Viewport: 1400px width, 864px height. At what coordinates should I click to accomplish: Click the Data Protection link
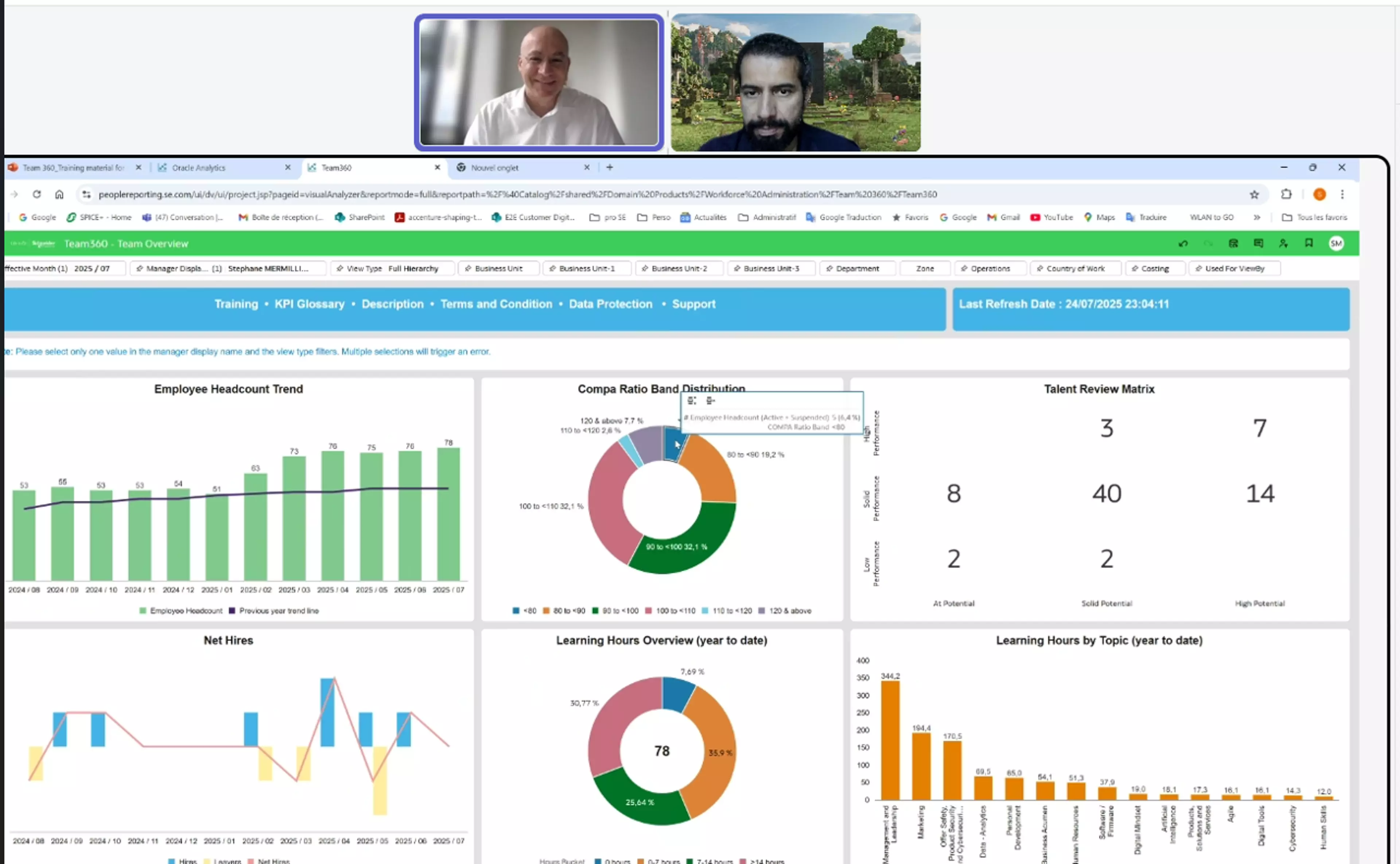610,304
